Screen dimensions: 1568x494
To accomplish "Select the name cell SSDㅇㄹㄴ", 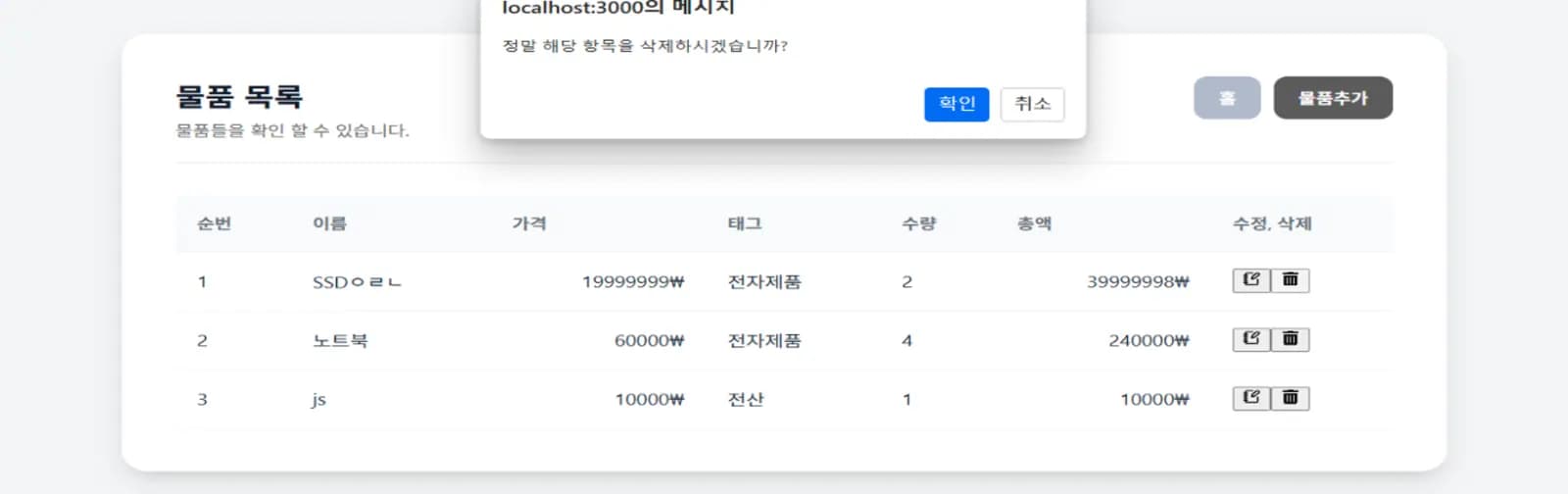I will pyautogui.click(x=357, y=282).
